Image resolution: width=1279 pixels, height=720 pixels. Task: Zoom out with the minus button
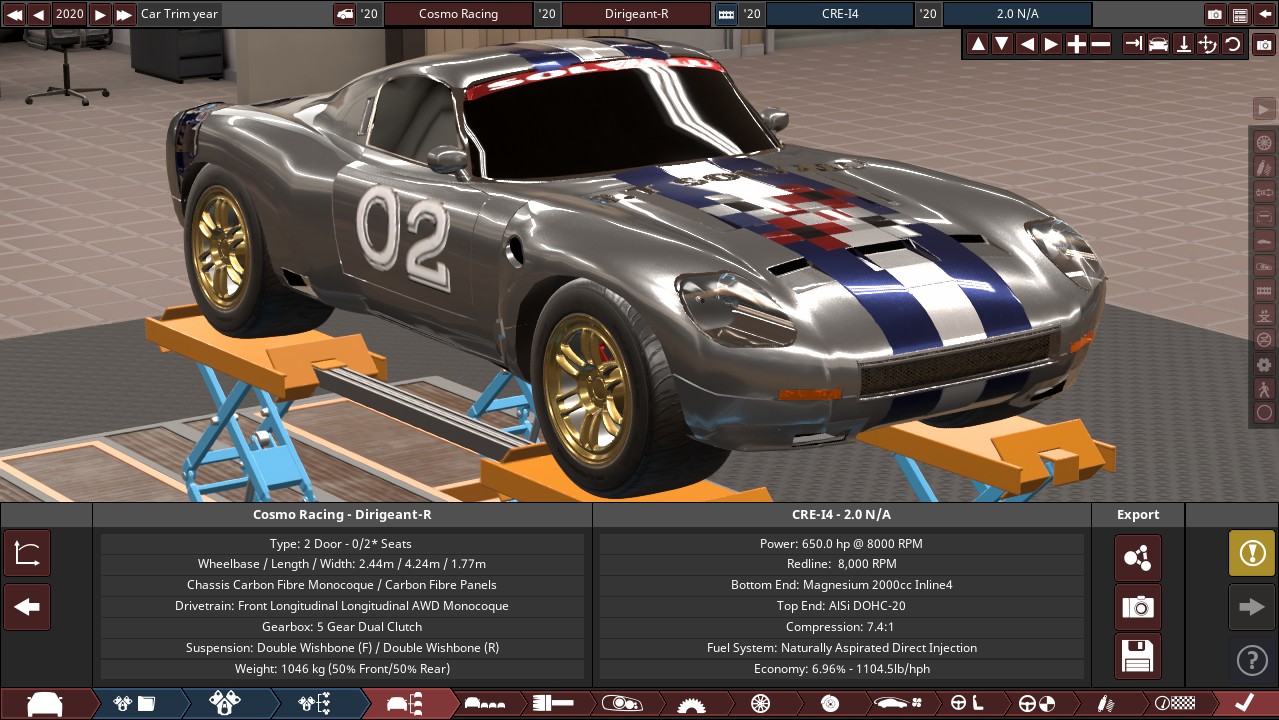tap(1100, 44)
